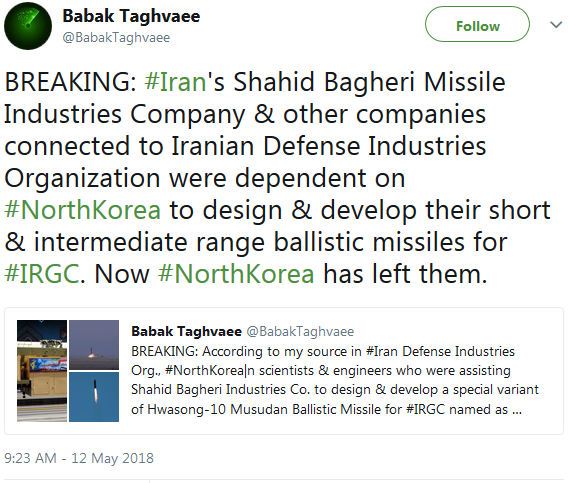
Task: Open the quoted tweet author name
Action: [187, 331]
